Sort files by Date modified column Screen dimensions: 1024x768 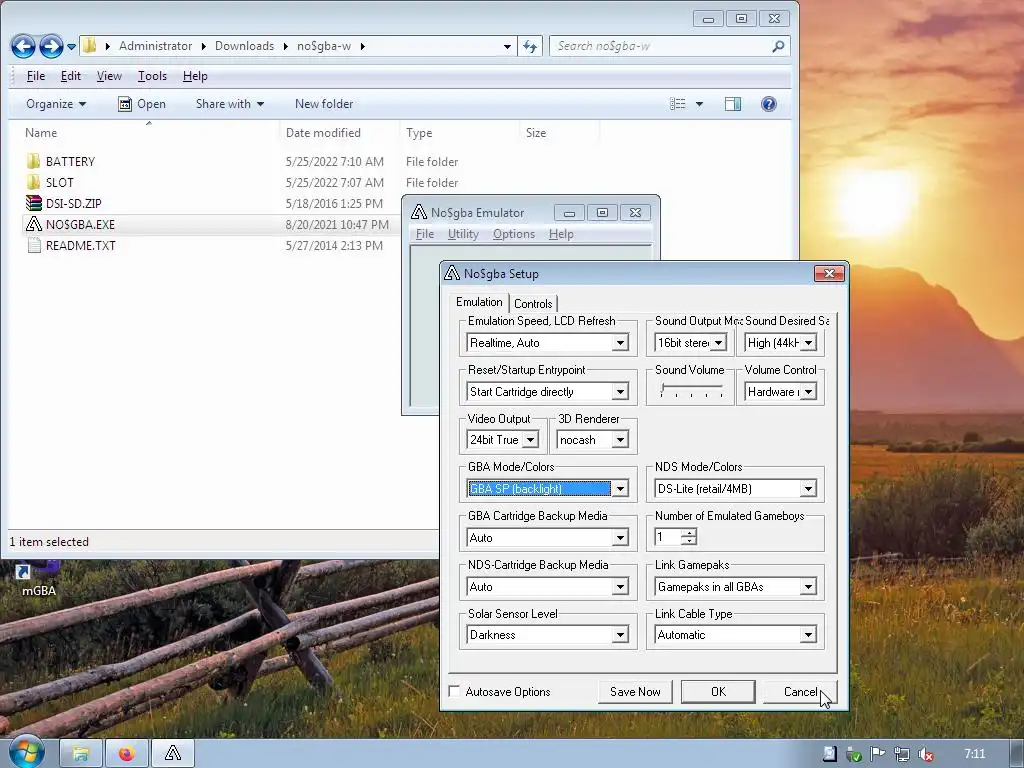(323, 133)
